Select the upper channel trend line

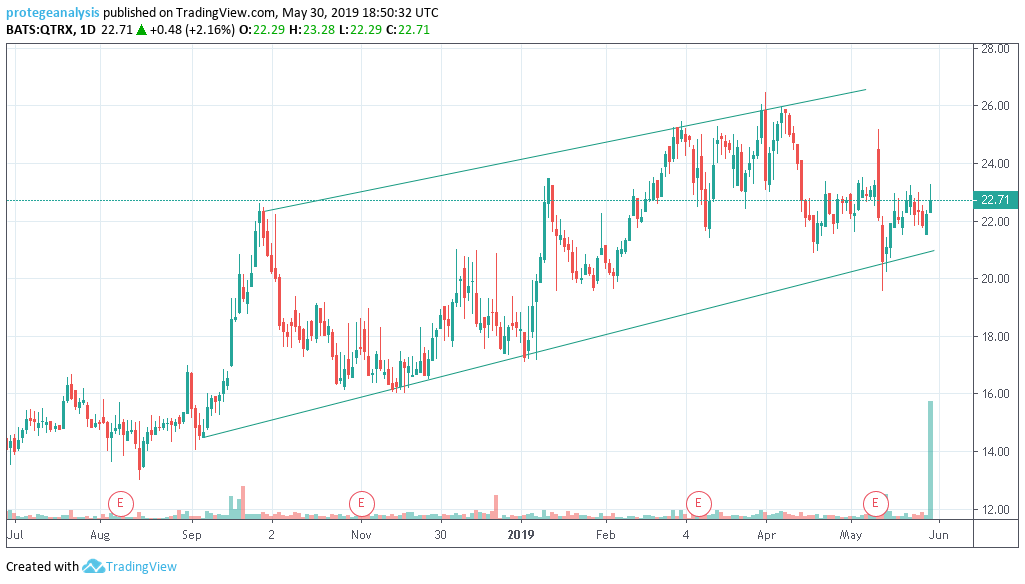coord(564,150)
